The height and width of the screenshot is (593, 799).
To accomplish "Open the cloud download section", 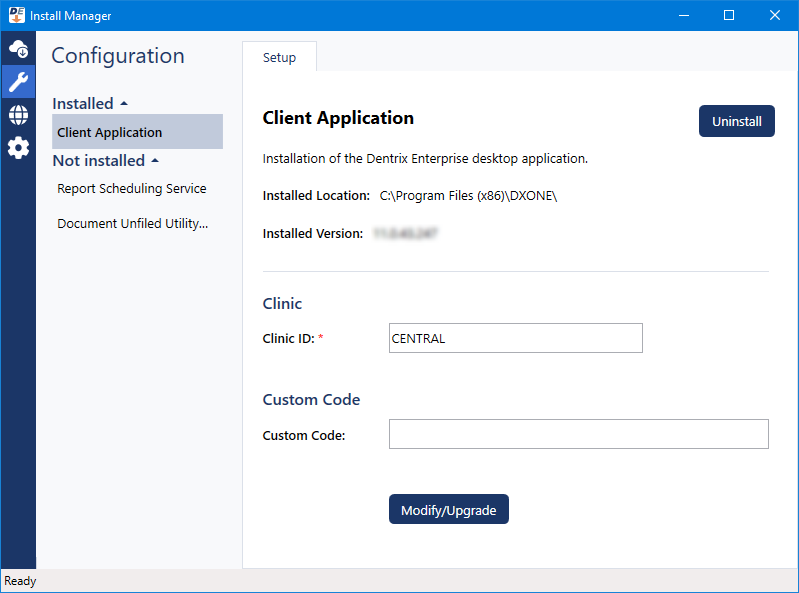I will click(18, 49).
